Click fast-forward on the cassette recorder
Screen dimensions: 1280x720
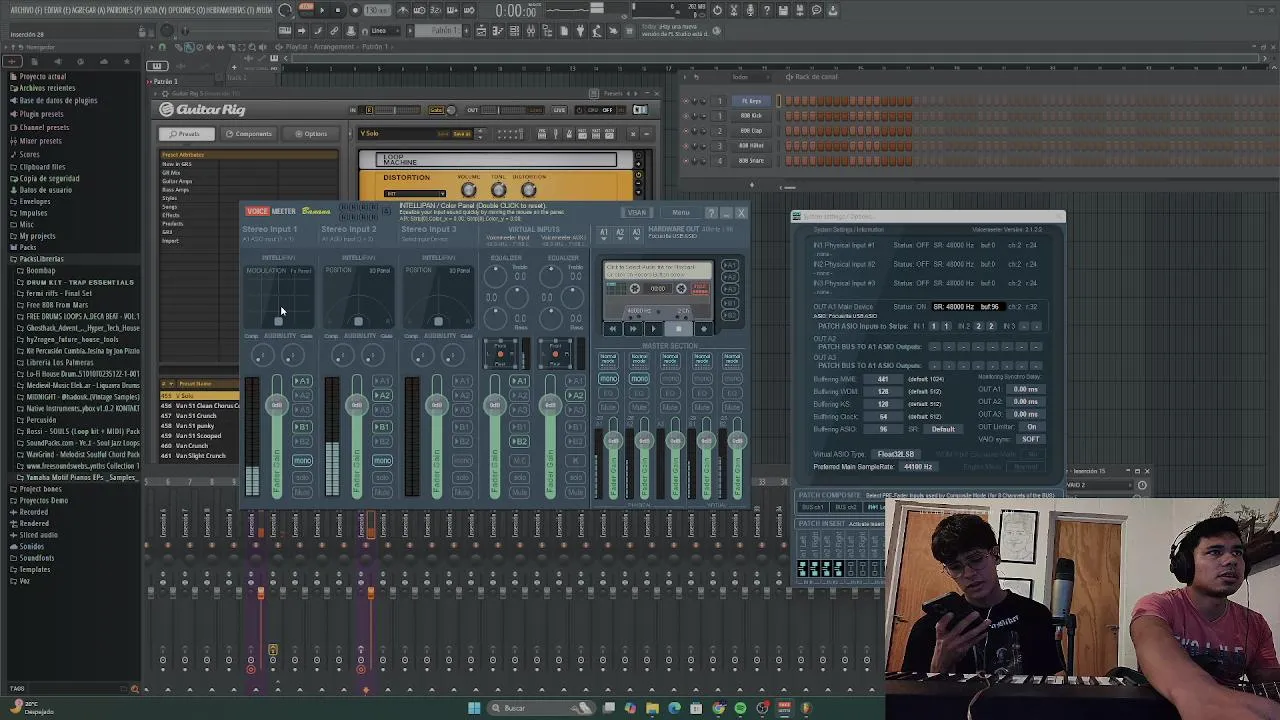(633, 328)
